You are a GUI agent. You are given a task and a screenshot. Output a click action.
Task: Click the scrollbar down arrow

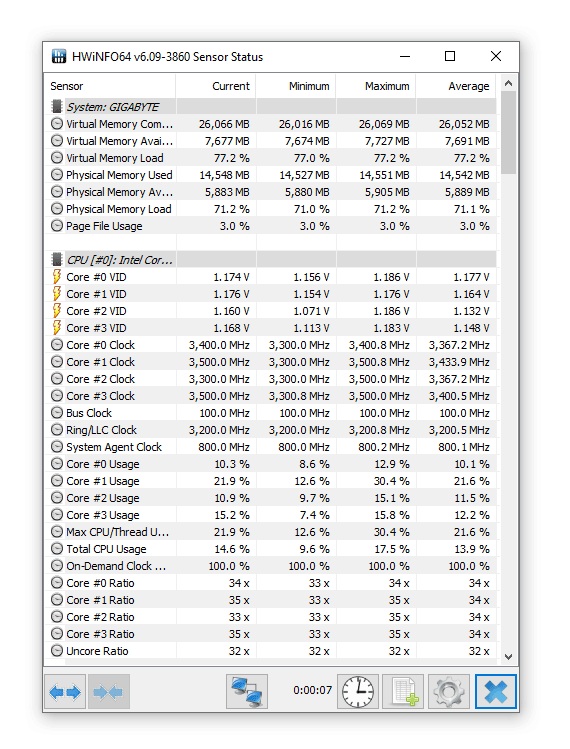point(508,656)
